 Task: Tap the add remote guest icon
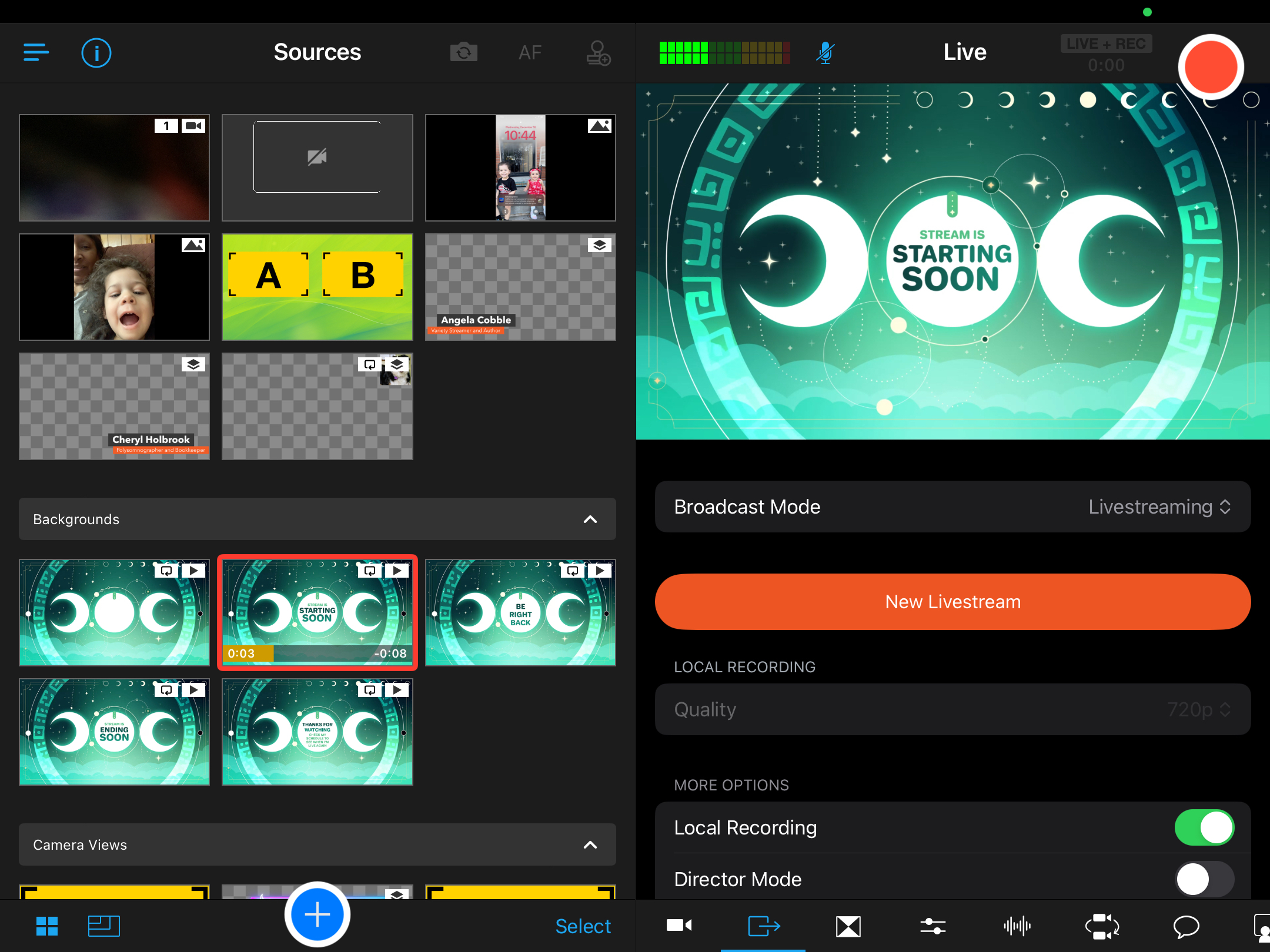(x=598, y=53)
